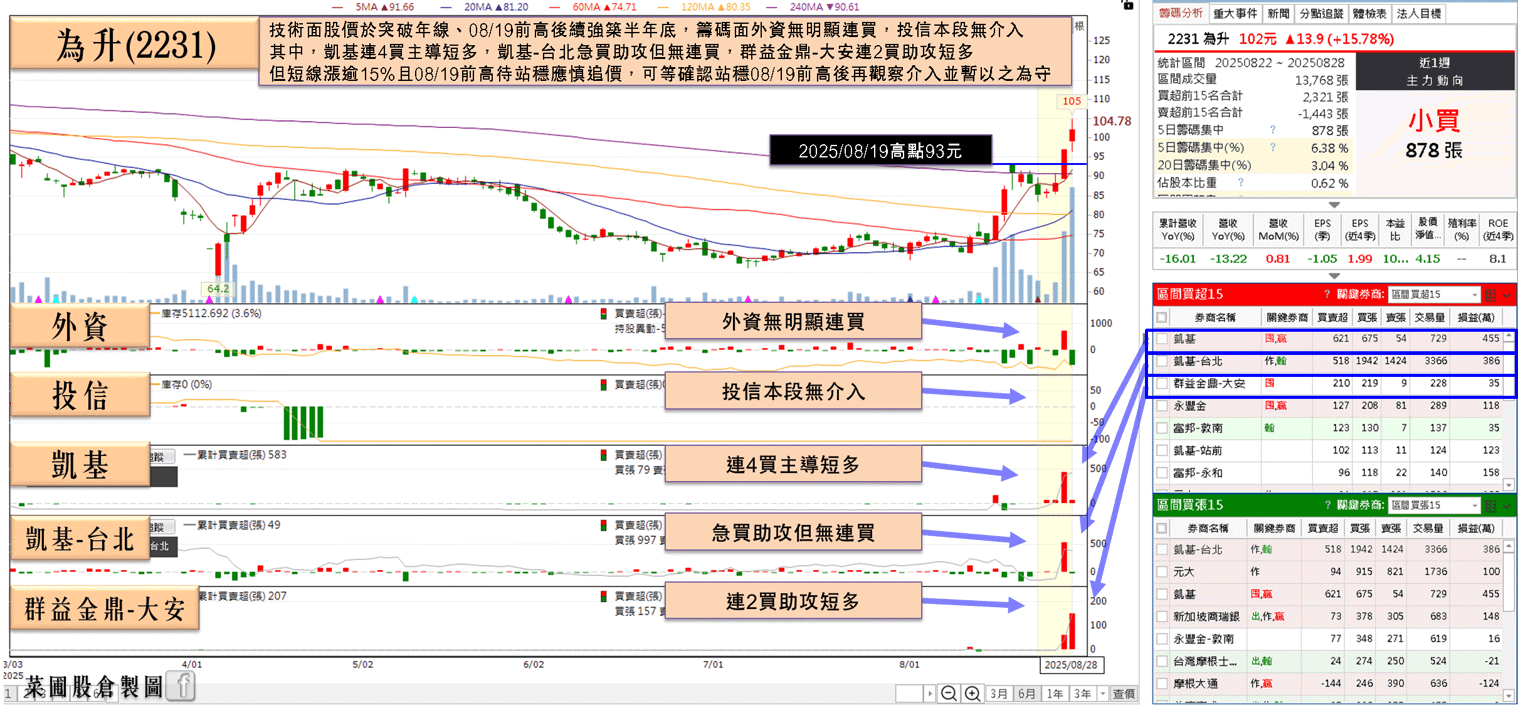This screenshot has width=1518, height=720.
Task: Tick the checkbox for 富邦-敦南 row
Action: coord(1161,428)
